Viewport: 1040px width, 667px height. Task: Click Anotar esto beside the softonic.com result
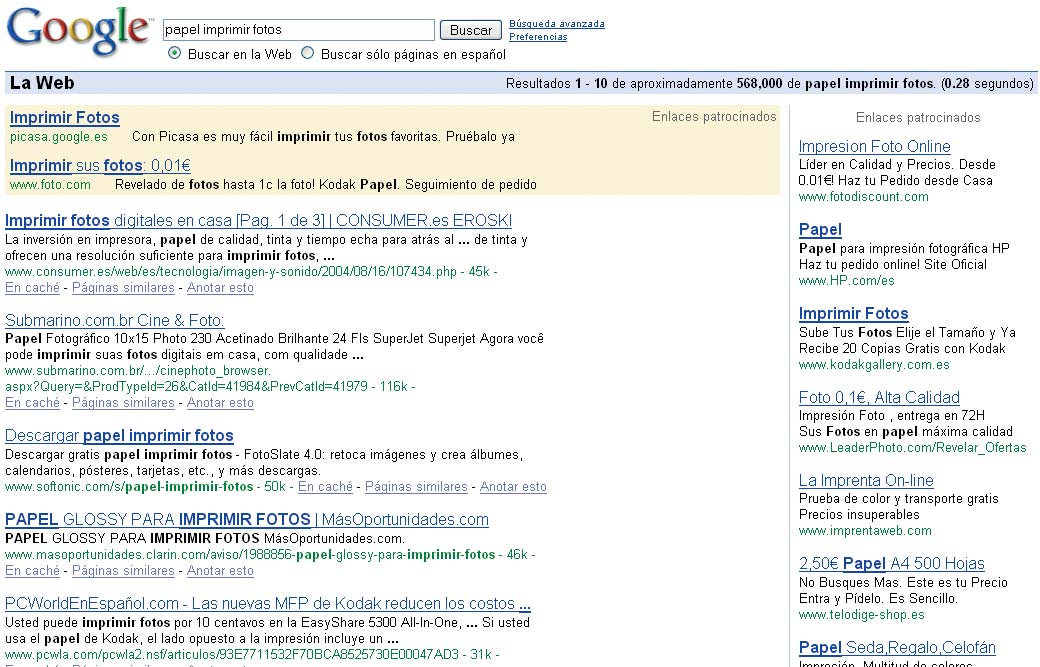(x=513, y=487)
